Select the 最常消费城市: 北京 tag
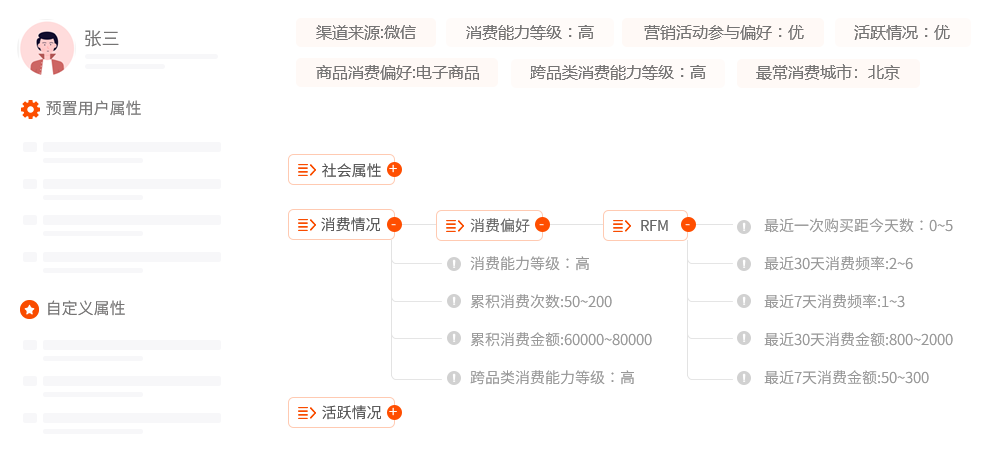Viewport: 1004px width, 460px height. click(x=827, y=73)
